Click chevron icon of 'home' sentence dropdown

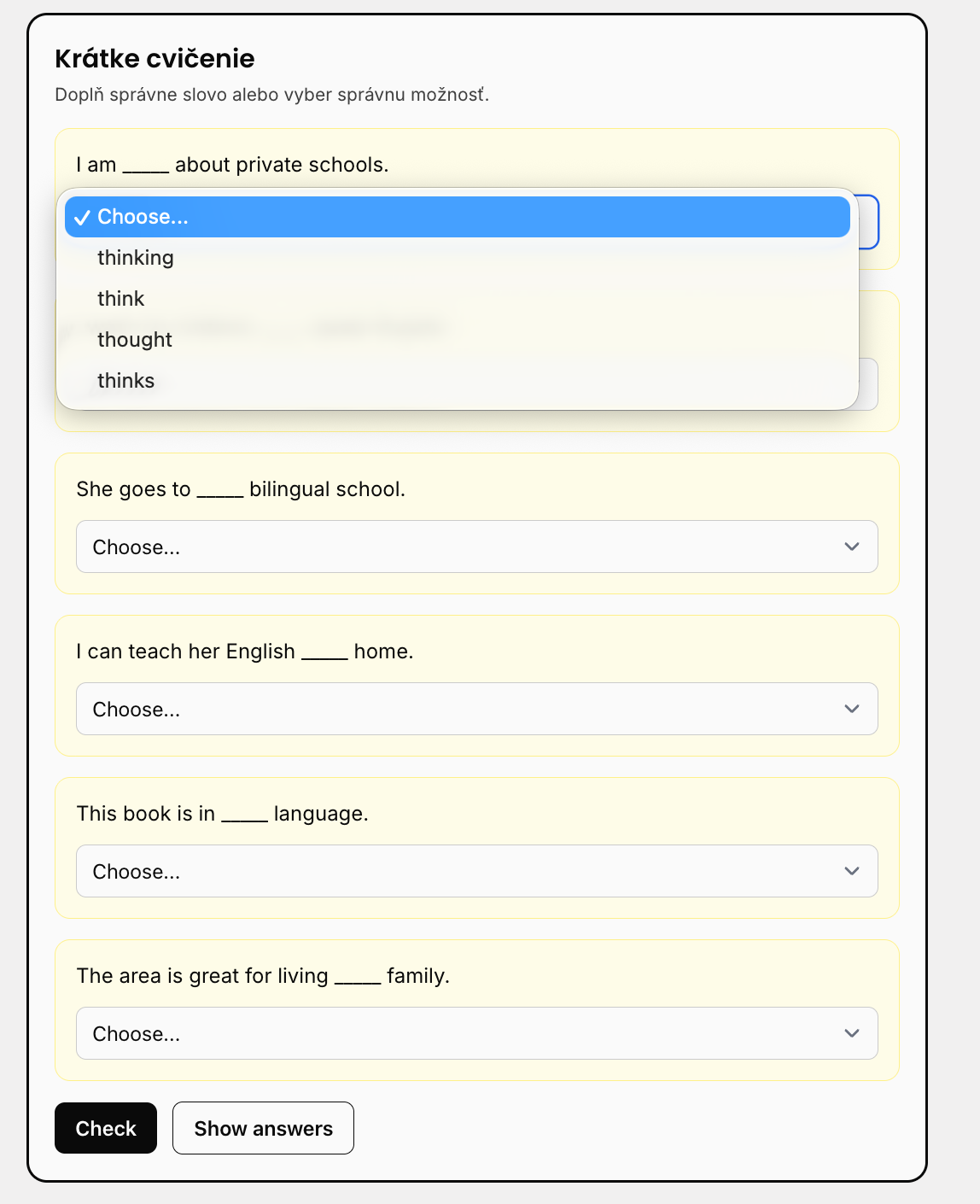[x=852, y=709]
